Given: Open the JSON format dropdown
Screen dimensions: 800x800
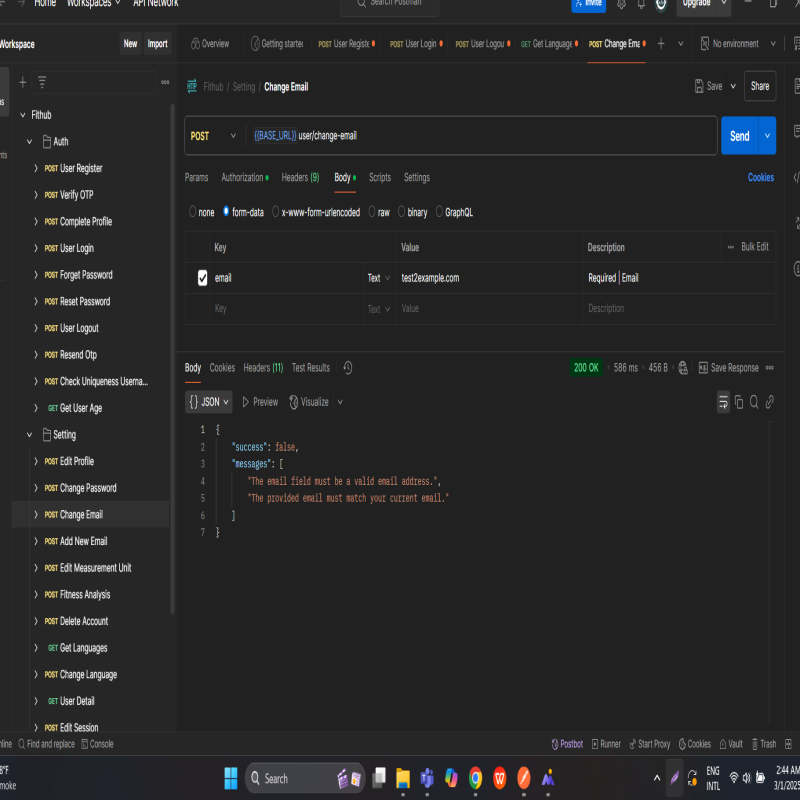Looking at the screenshot, I should coord(209,402).
